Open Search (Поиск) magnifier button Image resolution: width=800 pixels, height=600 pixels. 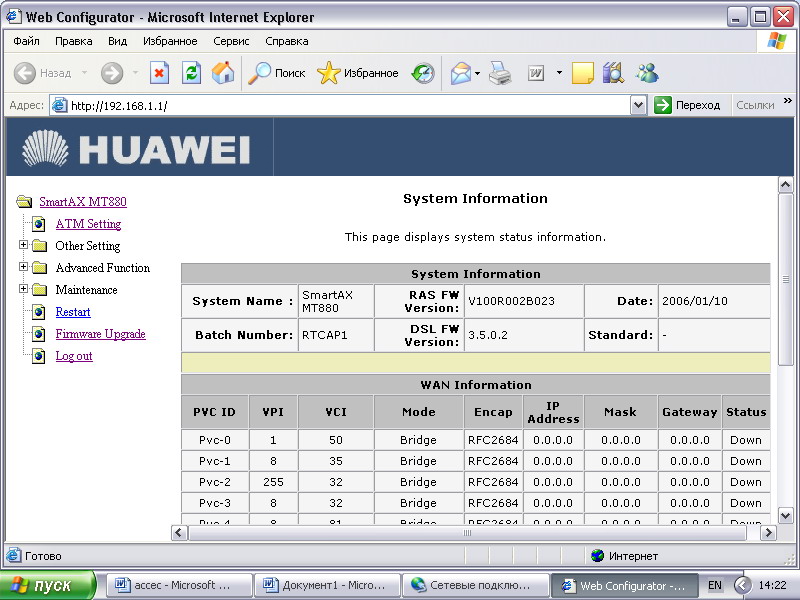[x=277, y=73]
